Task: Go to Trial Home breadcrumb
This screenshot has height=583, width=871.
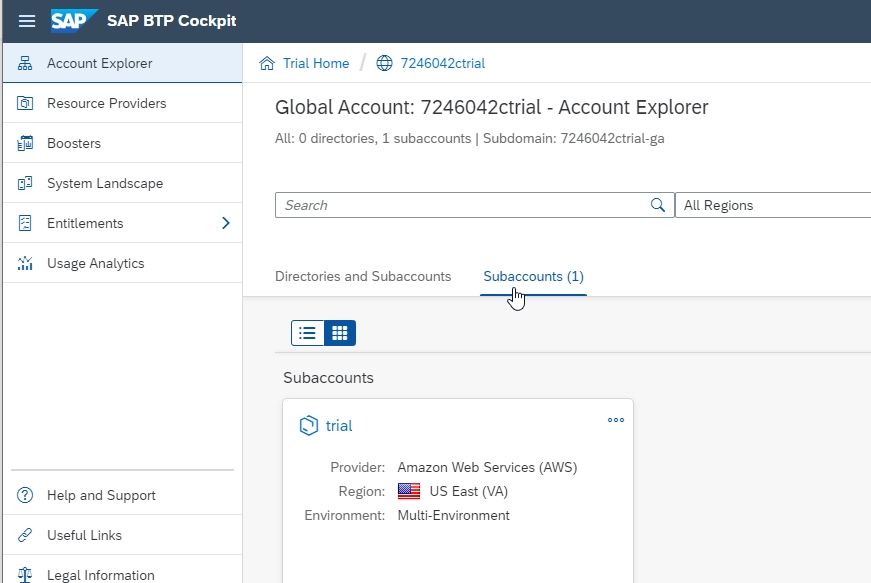Action: coord(316,63)
